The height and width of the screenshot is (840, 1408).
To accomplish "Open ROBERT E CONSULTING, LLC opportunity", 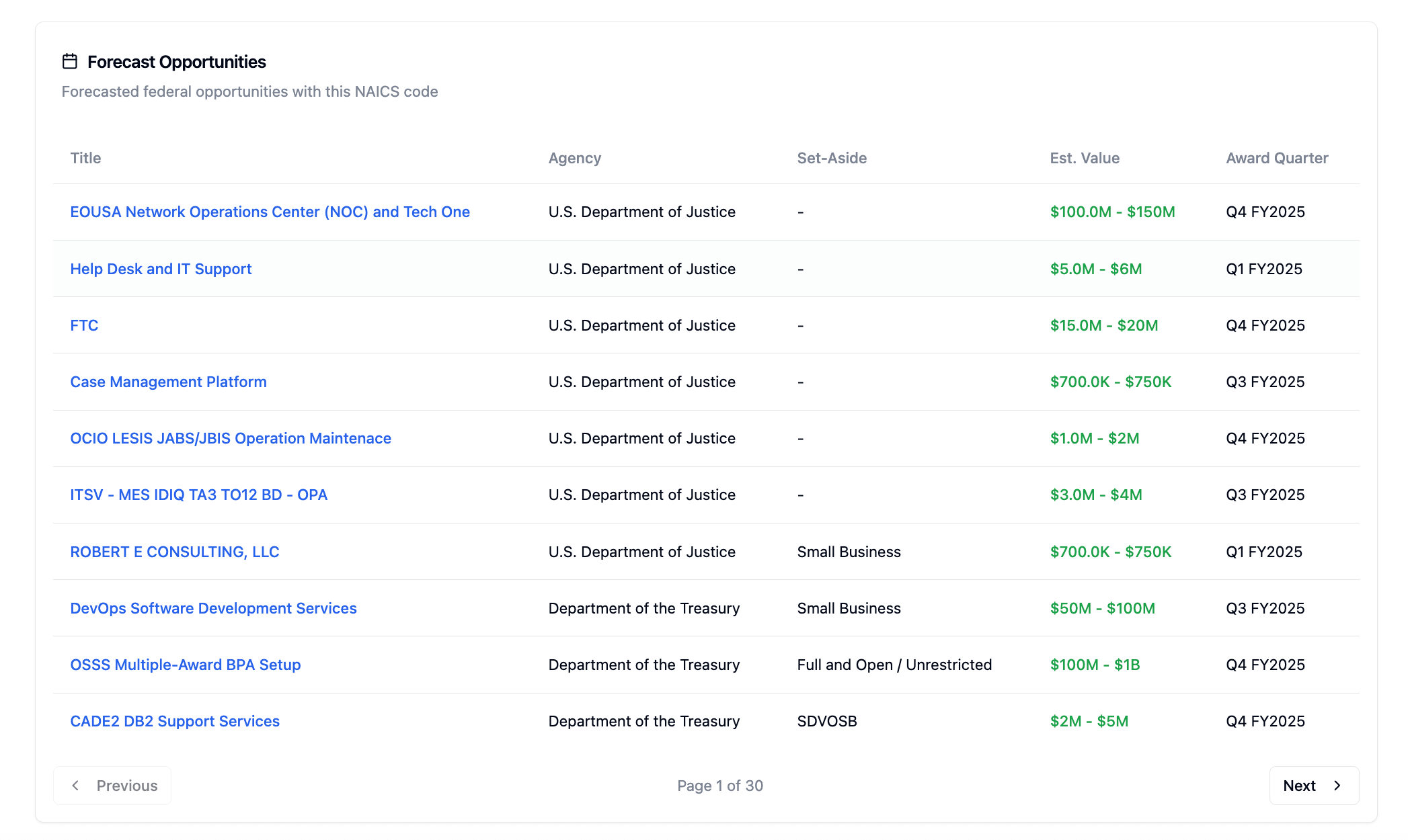I will [x=174, y=552].
